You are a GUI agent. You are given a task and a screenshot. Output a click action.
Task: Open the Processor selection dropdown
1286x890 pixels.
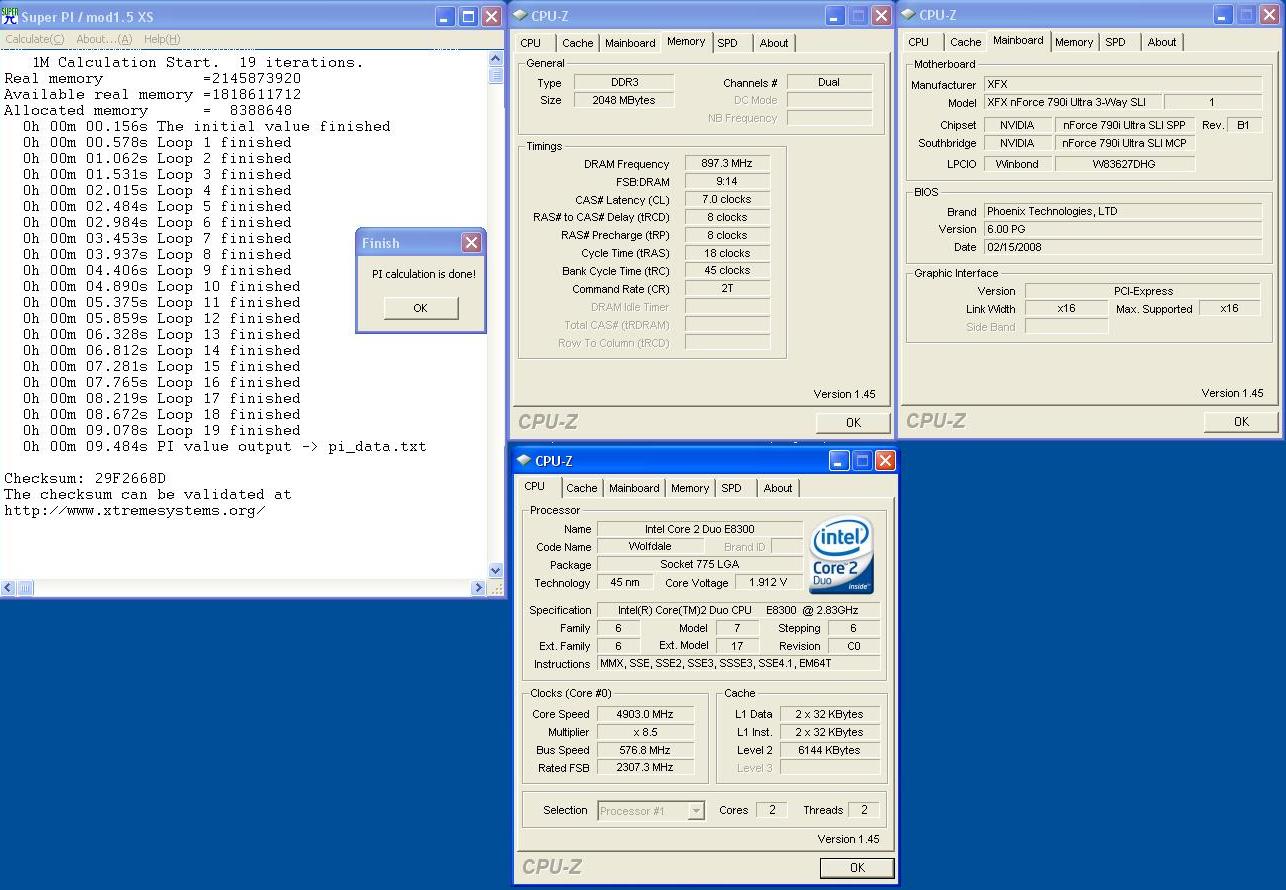tap(696, 811)
